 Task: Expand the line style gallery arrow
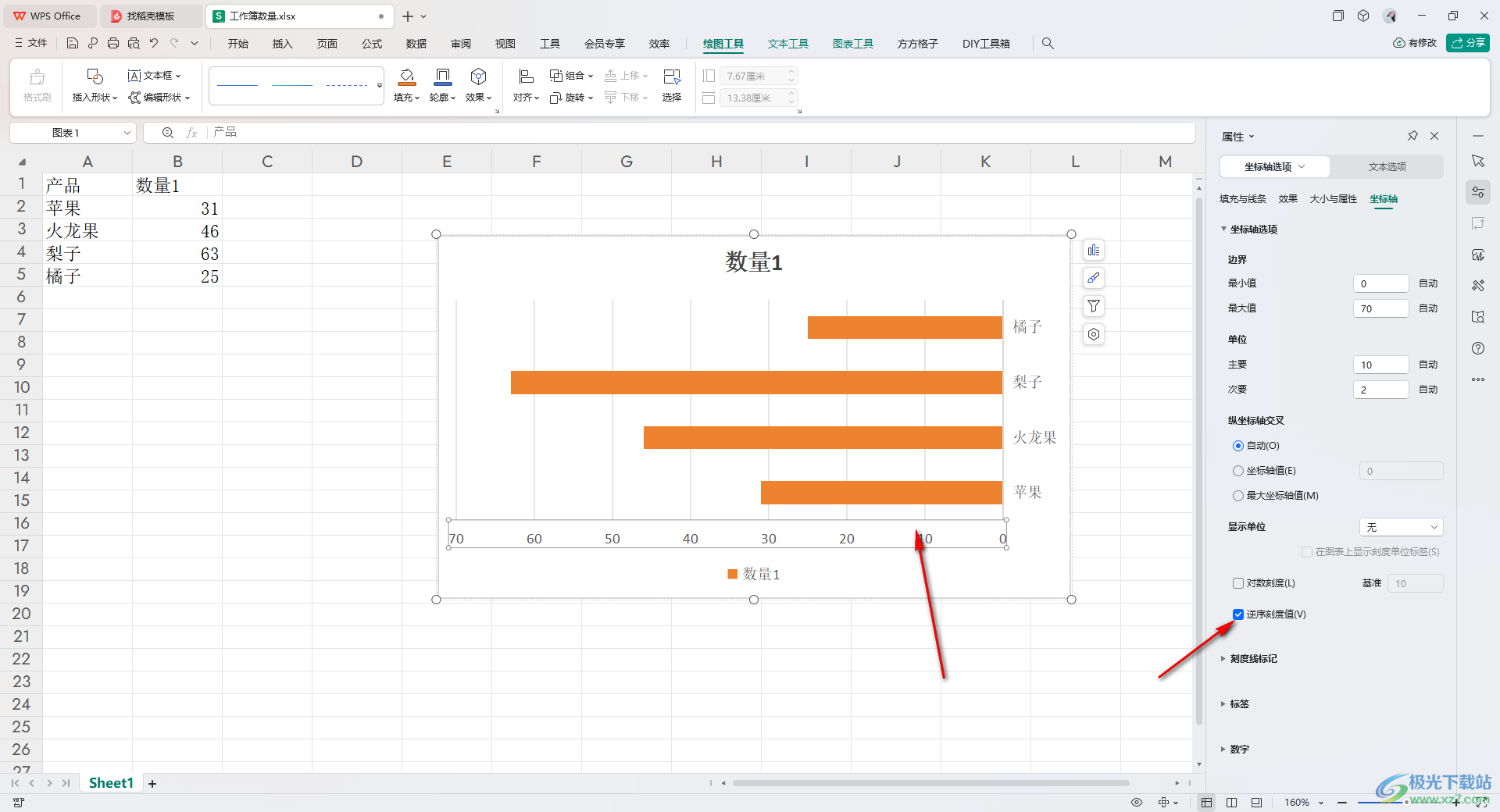(380, 85)
